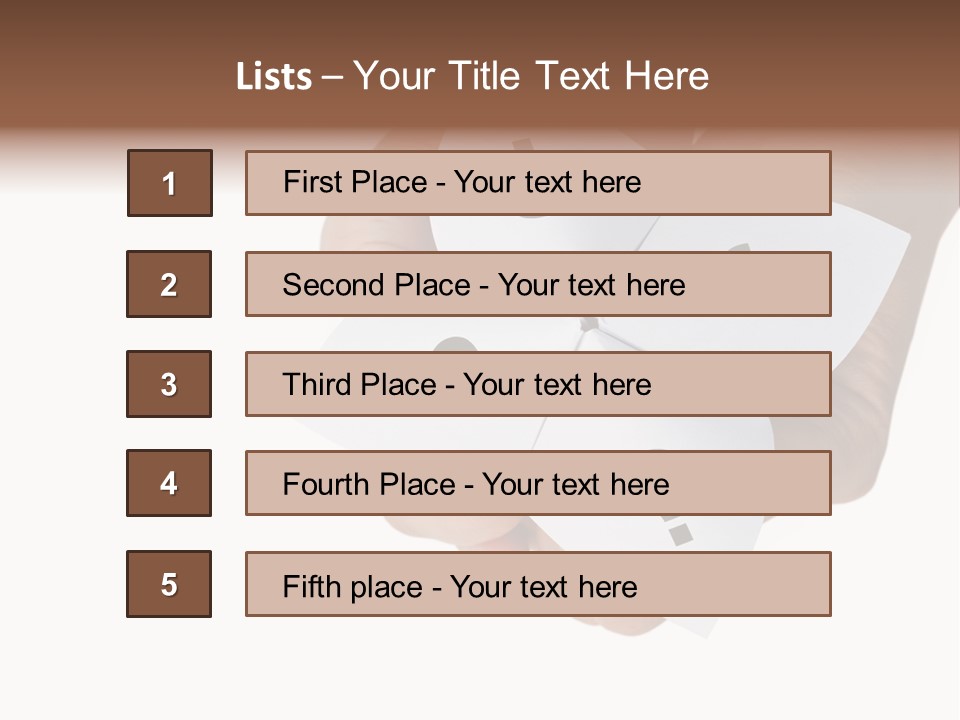Place cursor on the word 'Third'
The width and height of the screenshot is (960, 720).
click(319, 385)
